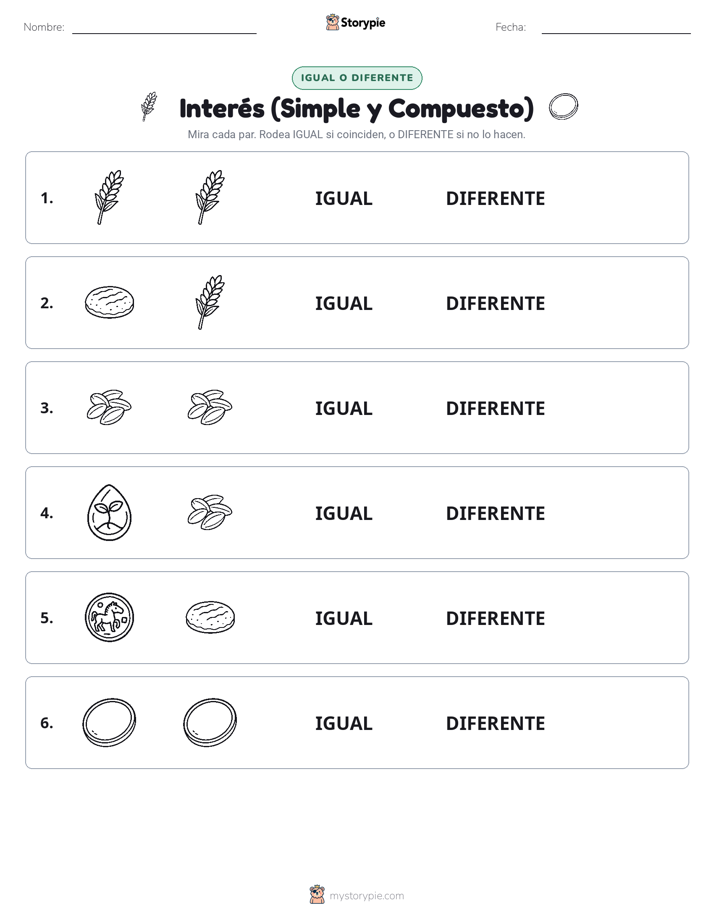Image resolution: width=714 pixels, height=924 pixels.
Task: Choose IGUAL for question 3
Action: point(343,408)
